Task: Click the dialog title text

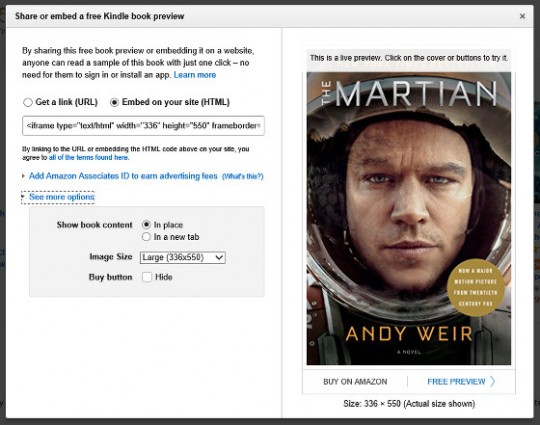Action: 100,16
